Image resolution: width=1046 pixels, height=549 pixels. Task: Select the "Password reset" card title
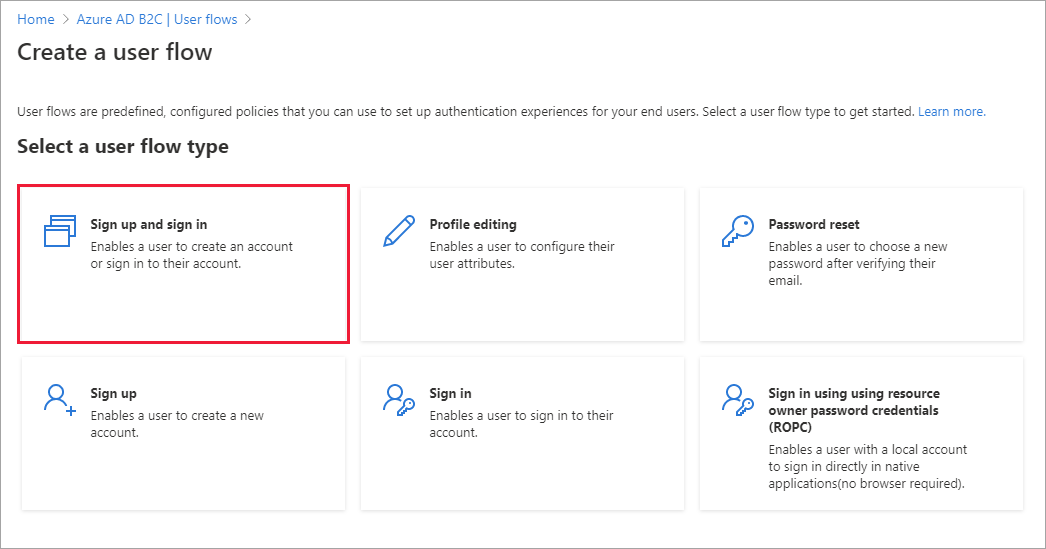tap(814, 224)
